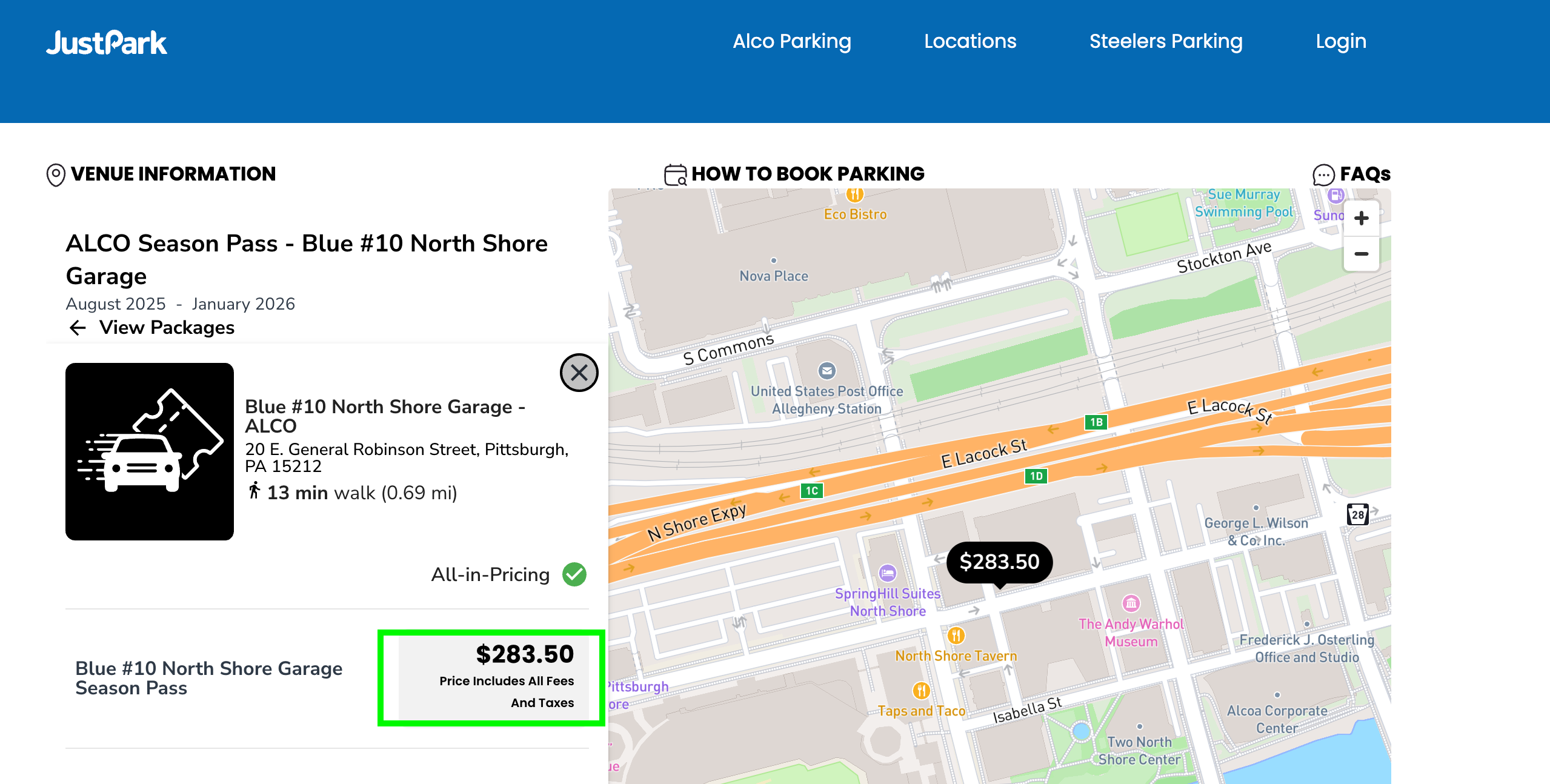1550x784 pixels.
Task: Click the Price Includes All Fees And Taxes note
Action: tap(507, 692)
